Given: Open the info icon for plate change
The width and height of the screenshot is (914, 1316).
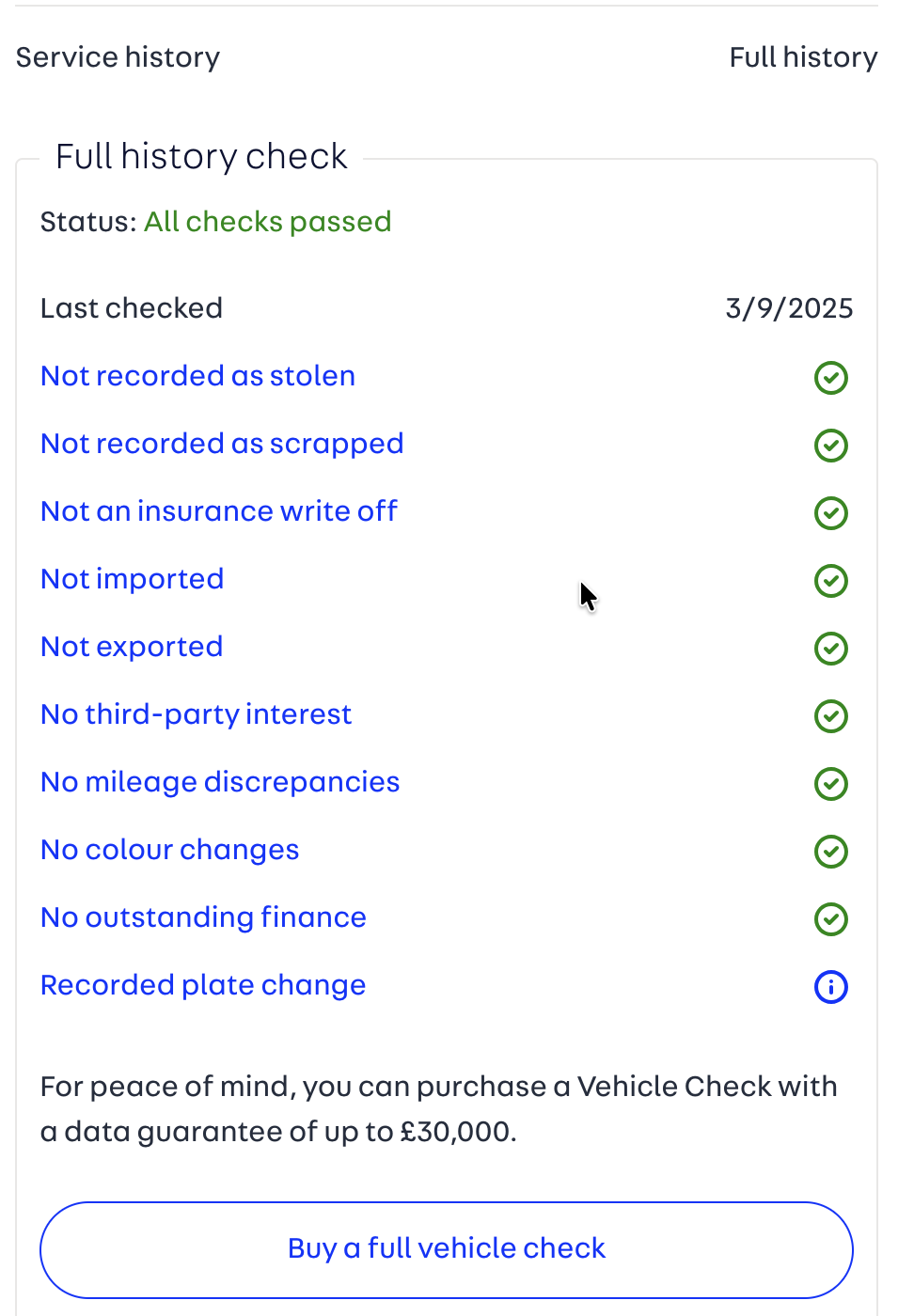Looking at the screenshot, I should pyautogui.click(x=831, y=987).
